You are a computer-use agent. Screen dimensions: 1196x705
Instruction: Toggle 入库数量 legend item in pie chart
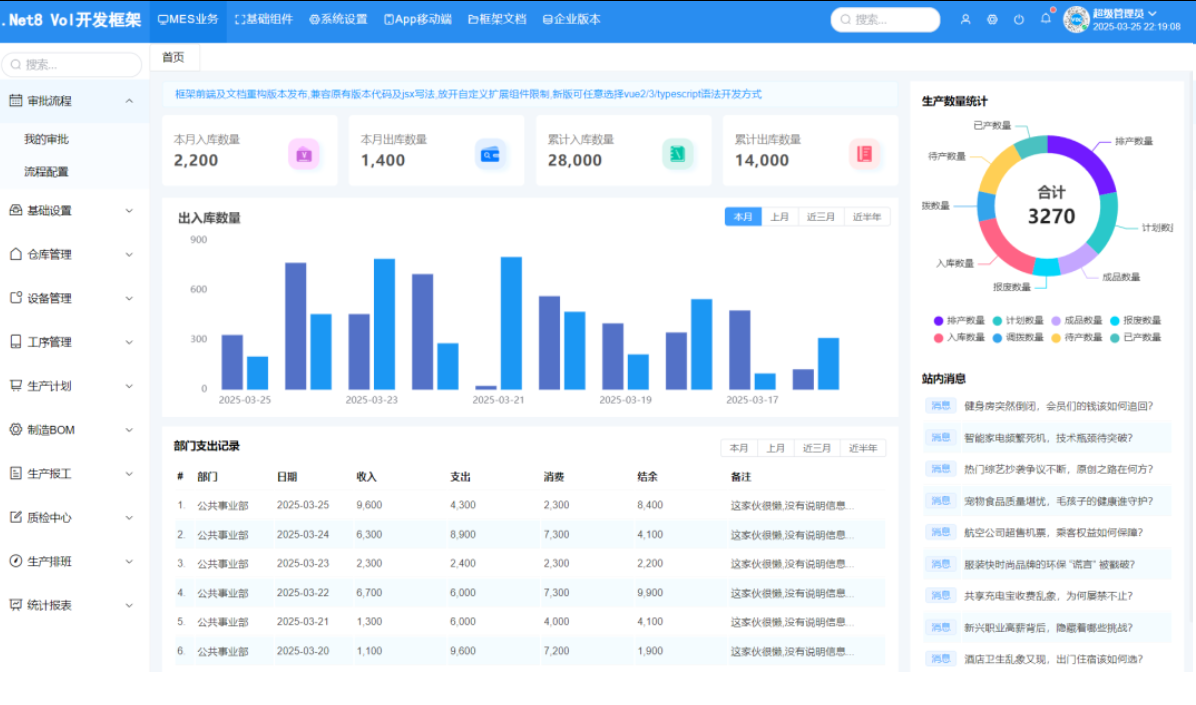pos(958,338)
